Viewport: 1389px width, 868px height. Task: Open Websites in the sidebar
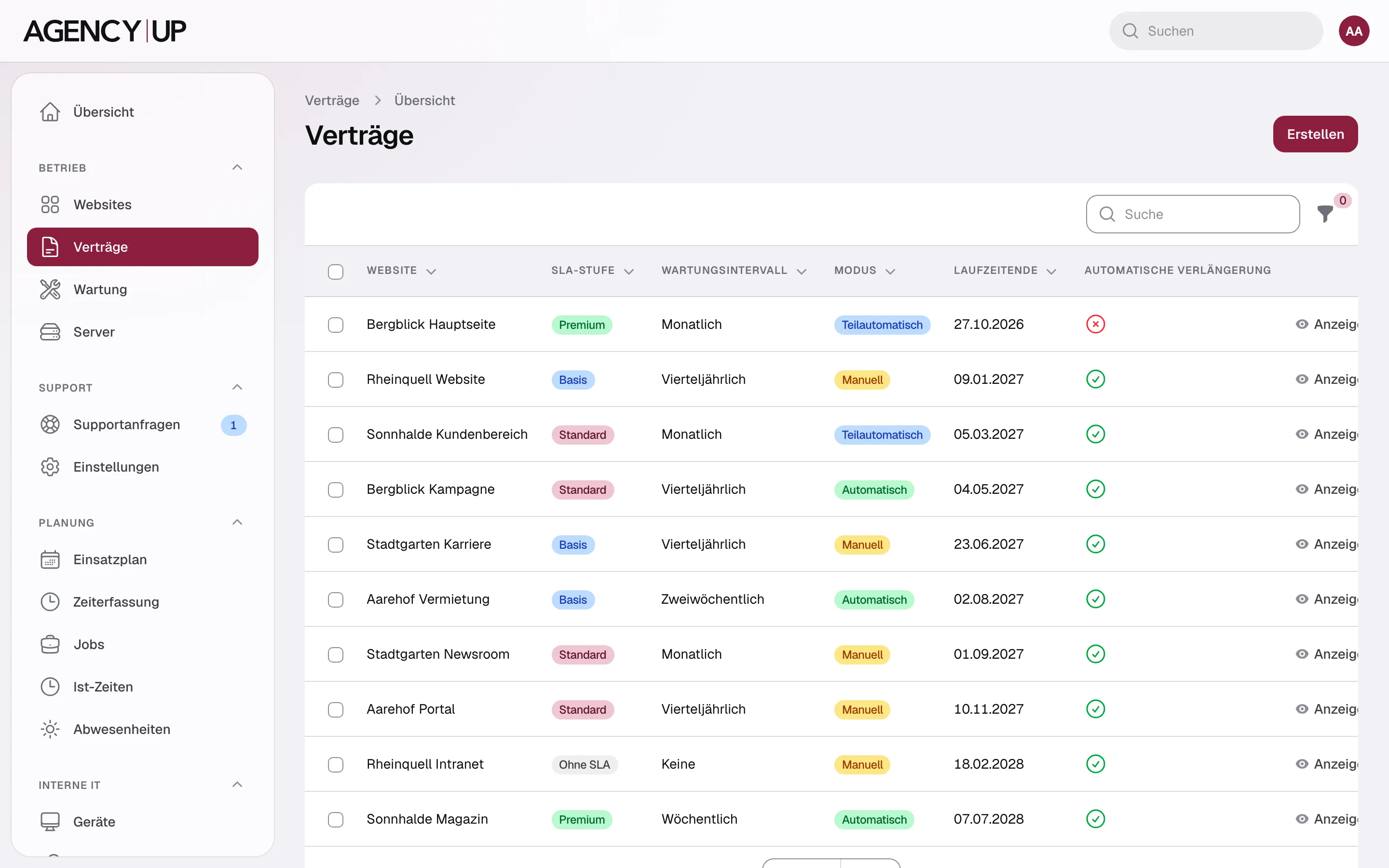(x=142, y=204)
